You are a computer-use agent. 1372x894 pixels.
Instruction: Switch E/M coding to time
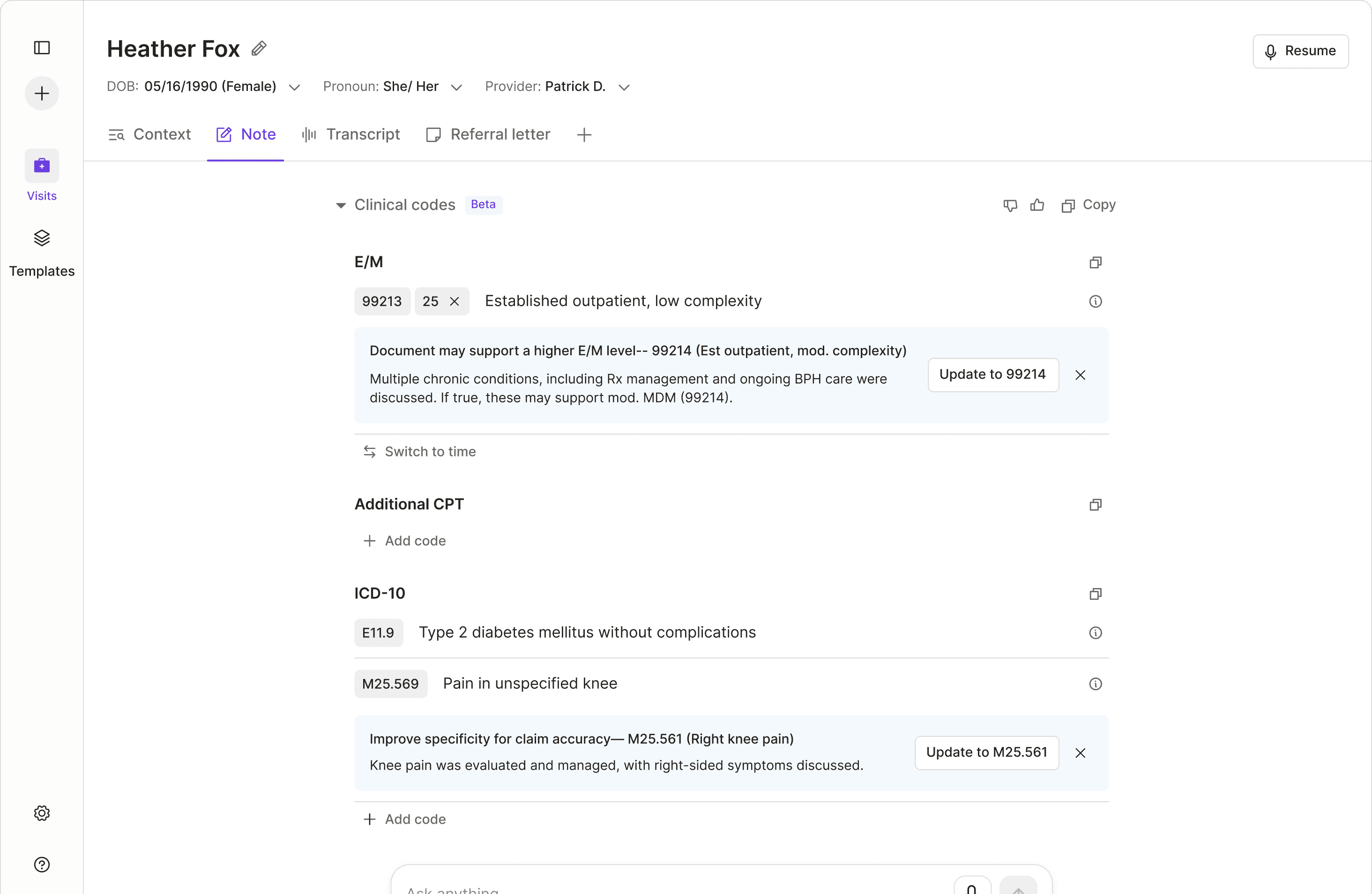click(419, 451)
